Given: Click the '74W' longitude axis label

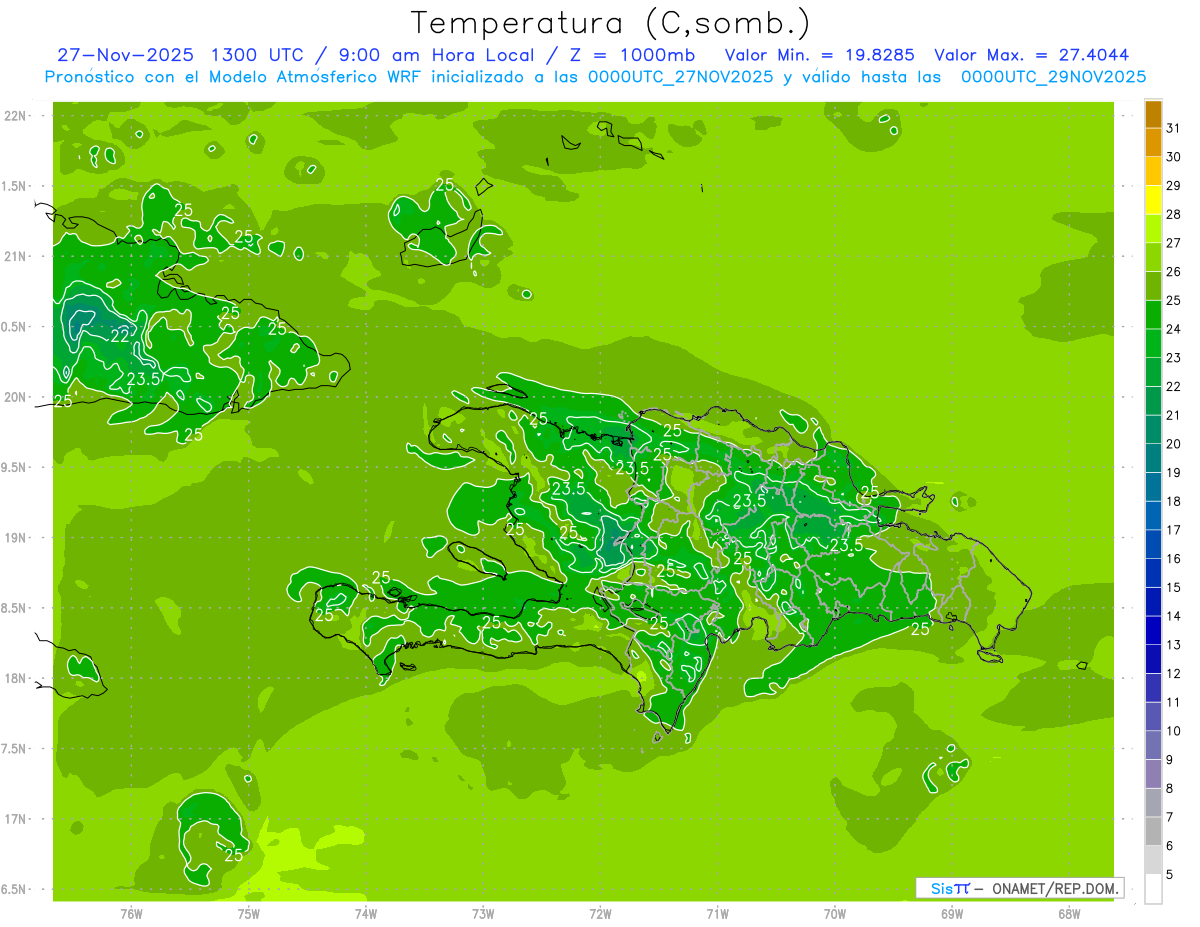Looking at the screenshot, I should coord(366,914).
